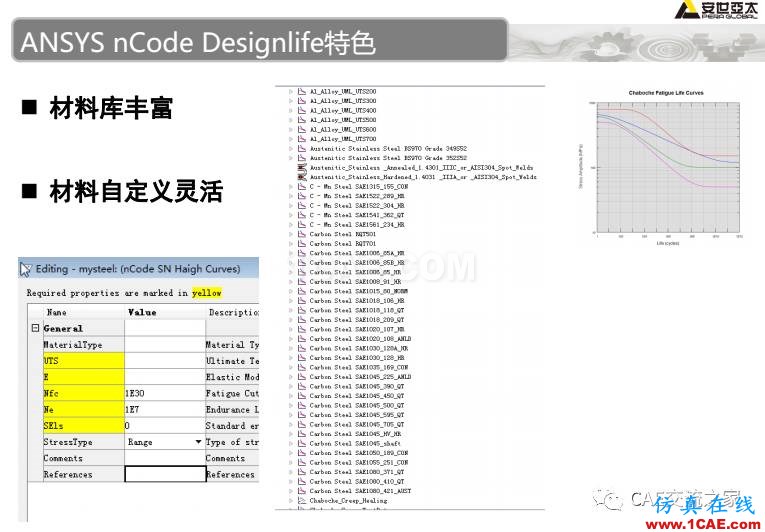Click the curve icon beside Al_Alloy_UML_UTS400
This screenshot has height=532, width=765.
pos(302,110)
